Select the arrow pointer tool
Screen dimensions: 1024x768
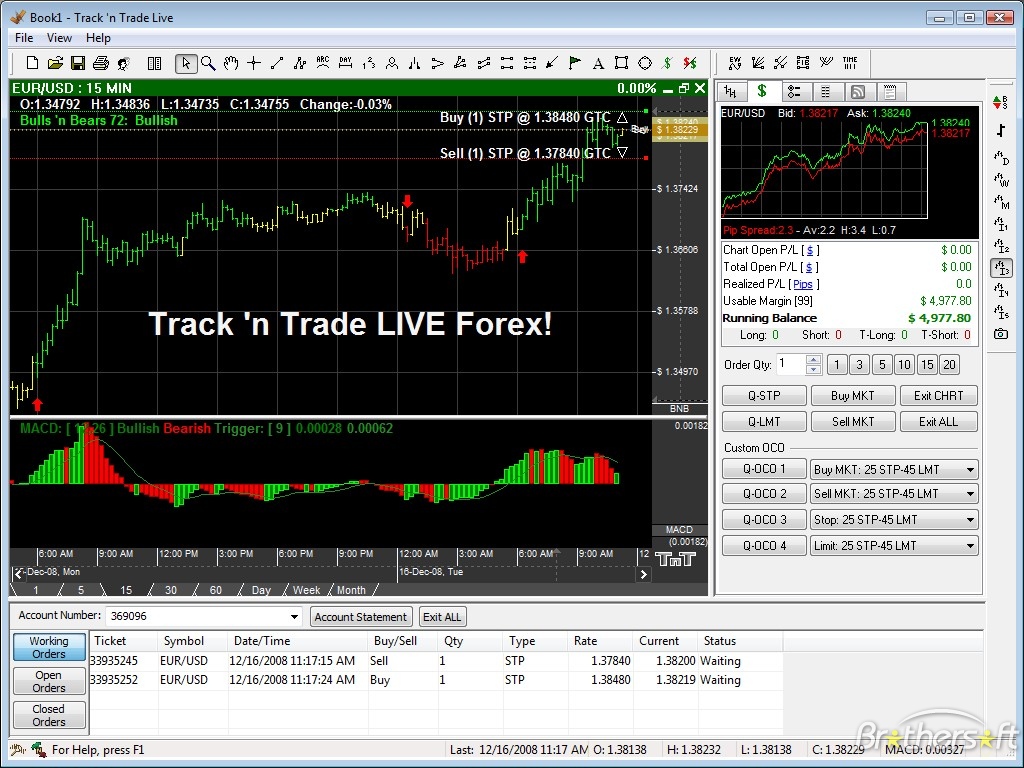186,63
